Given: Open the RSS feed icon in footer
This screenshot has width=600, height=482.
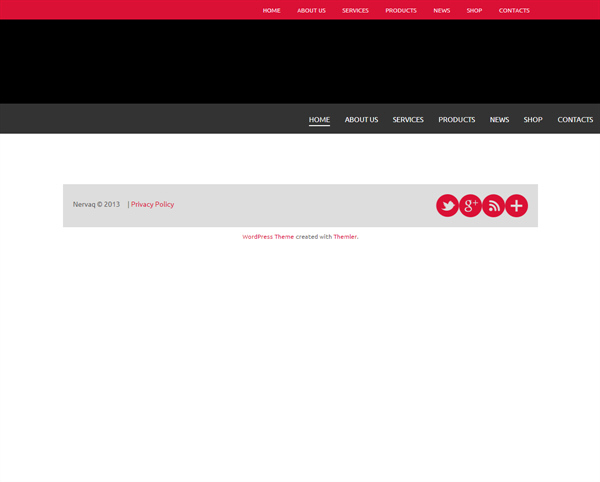Looking at the screenshot, I should [x=494, y=206].
